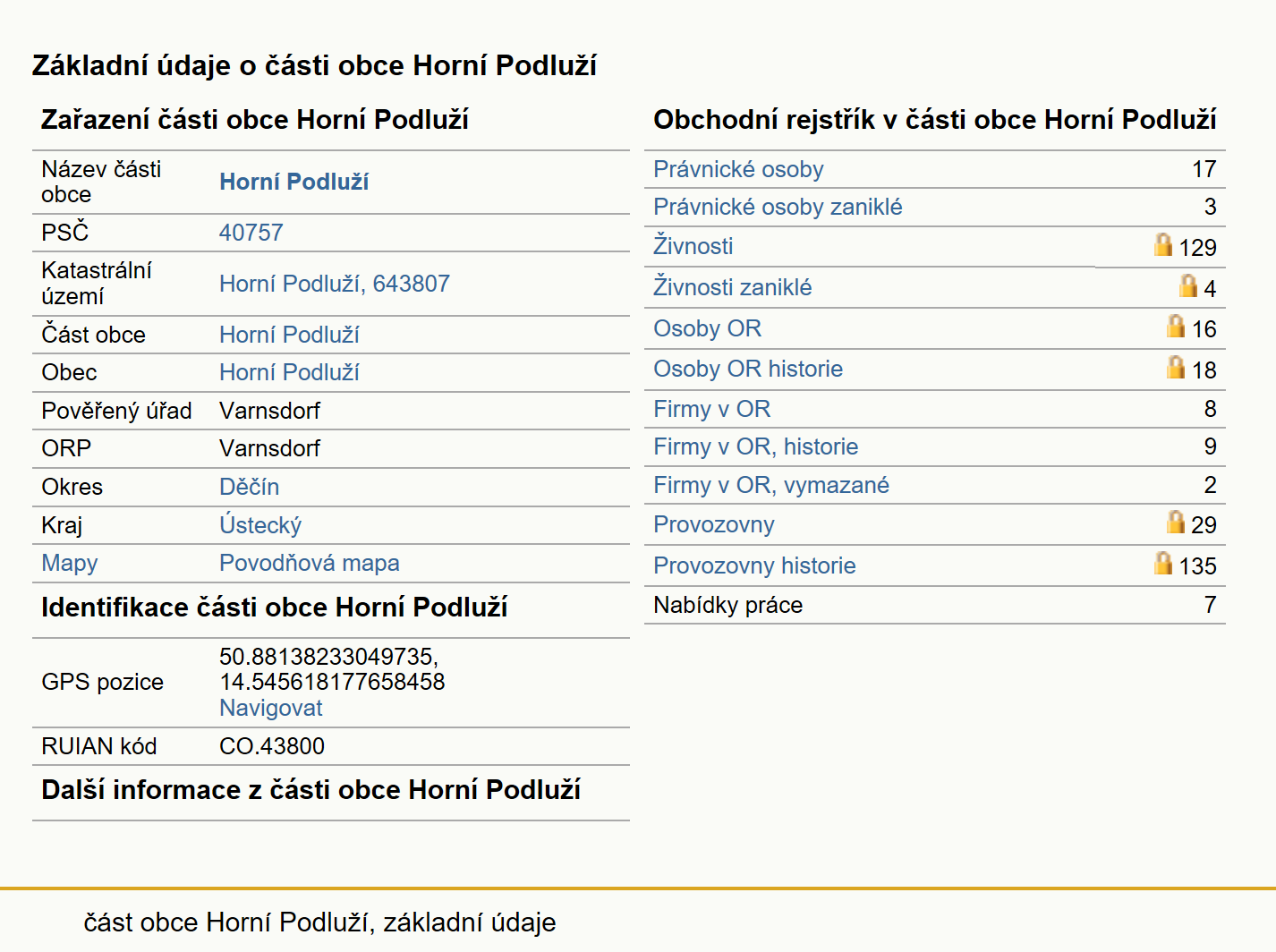The height and width of the screenshot is (952, 1276).
Task: Open the Děčín district link
Action: [249, 487]
